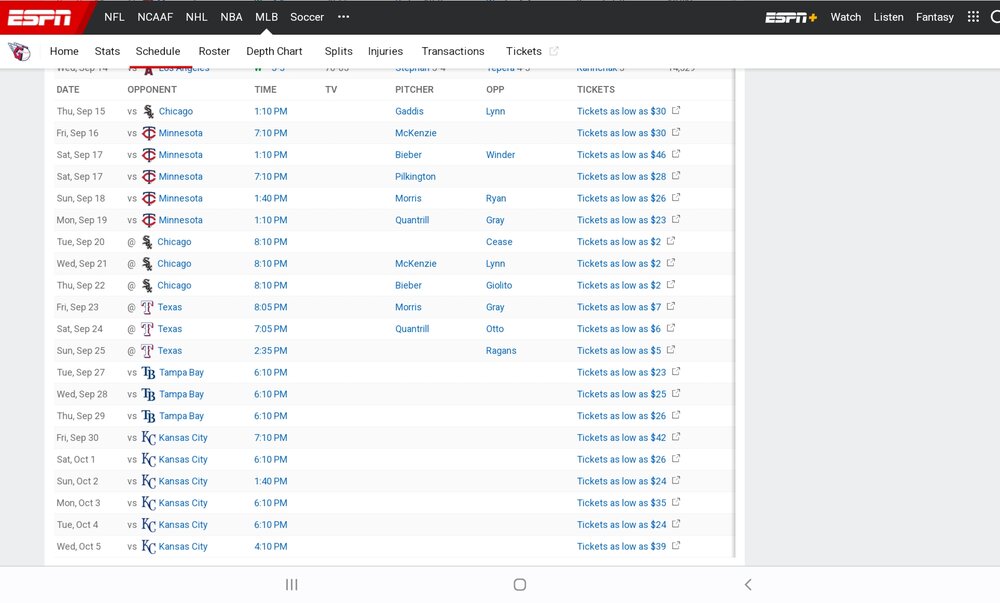Open the Stats tab

pyautogui.click(x=107, y=51)
